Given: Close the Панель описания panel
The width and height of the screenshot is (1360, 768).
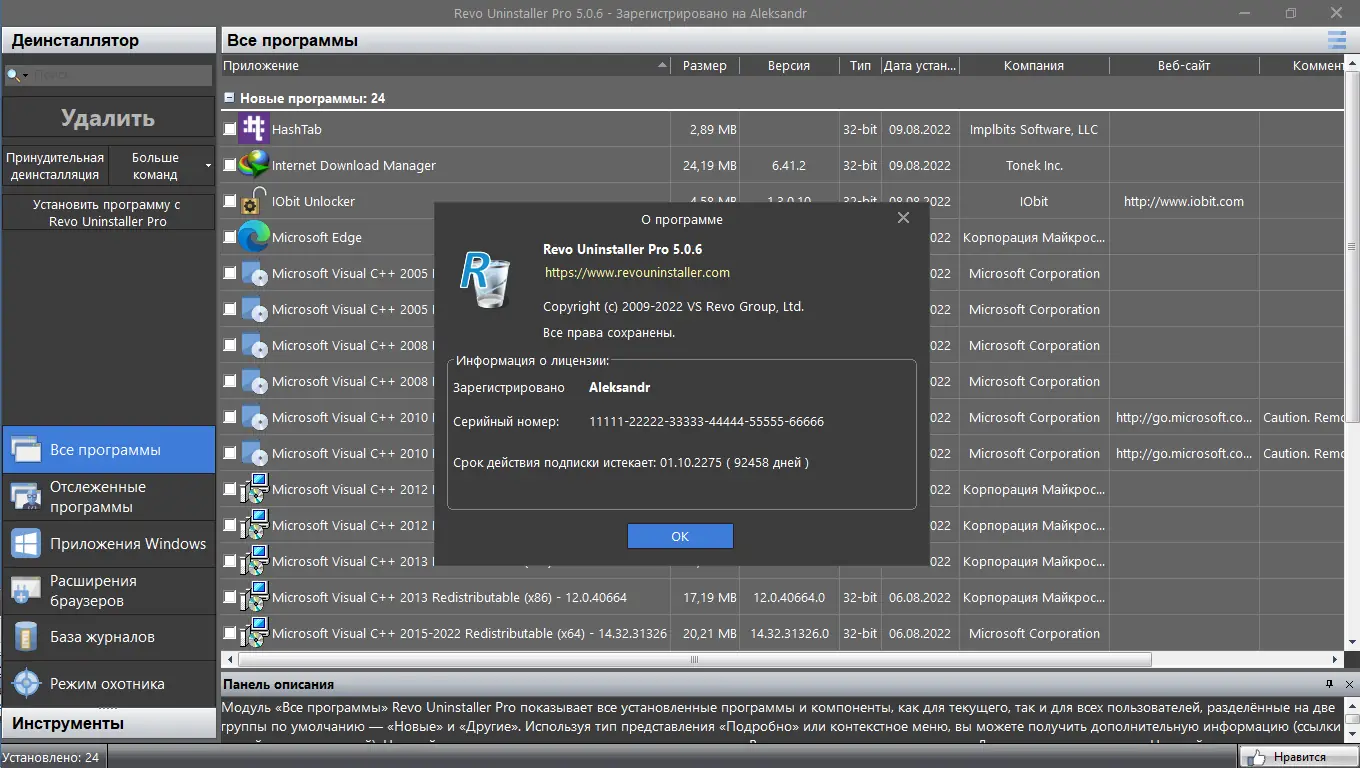Looking at the screenshot, I should click(x=1349, y=684).
